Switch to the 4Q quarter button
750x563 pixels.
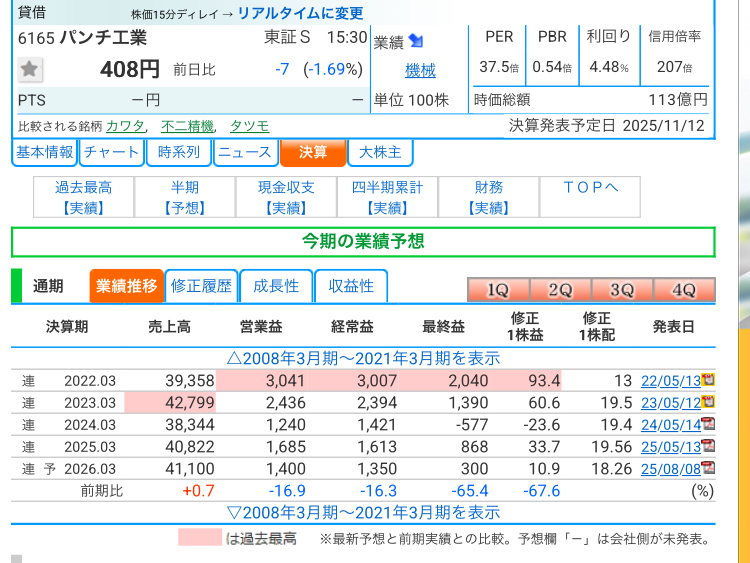[684, 290]
